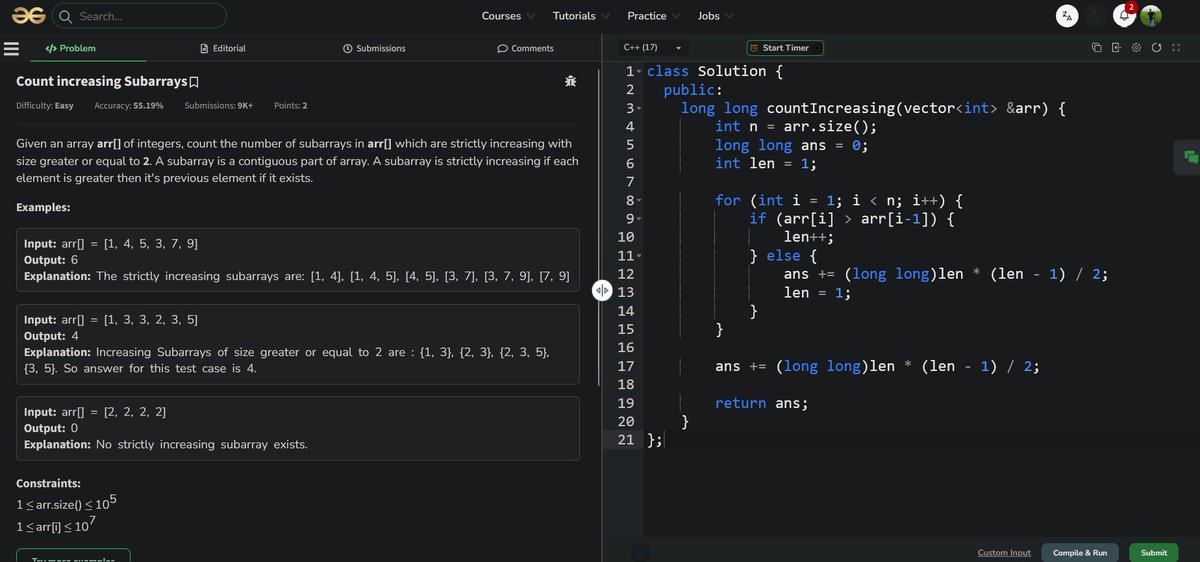Click line number 17 in the gutter
This screenshot has height=562, width=1200.
point(627,366)
